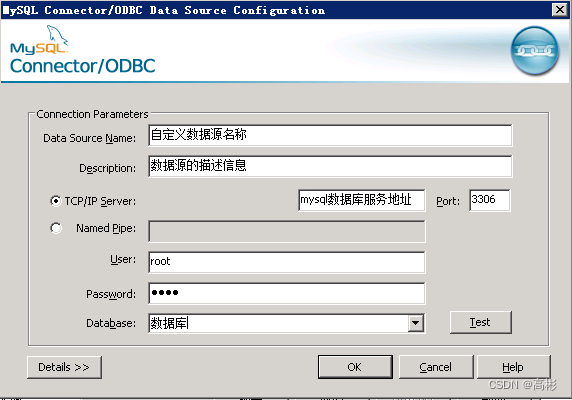Screen dimensions: 572x400
Task: Click the disabled Named Pipe text field
Action: [x=287, y=231]
